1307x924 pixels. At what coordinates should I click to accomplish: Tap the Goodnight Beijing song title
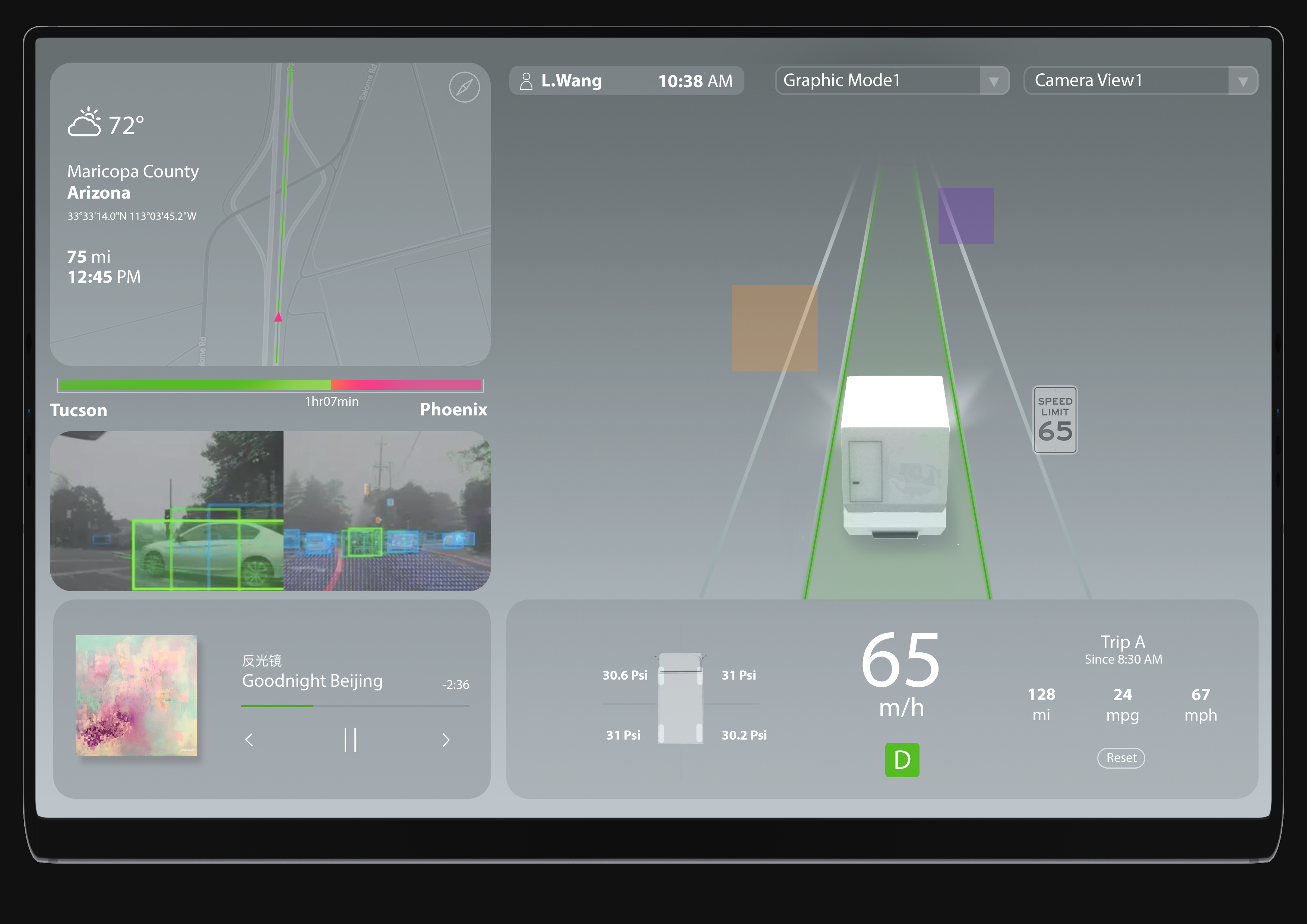coord(312,681)
